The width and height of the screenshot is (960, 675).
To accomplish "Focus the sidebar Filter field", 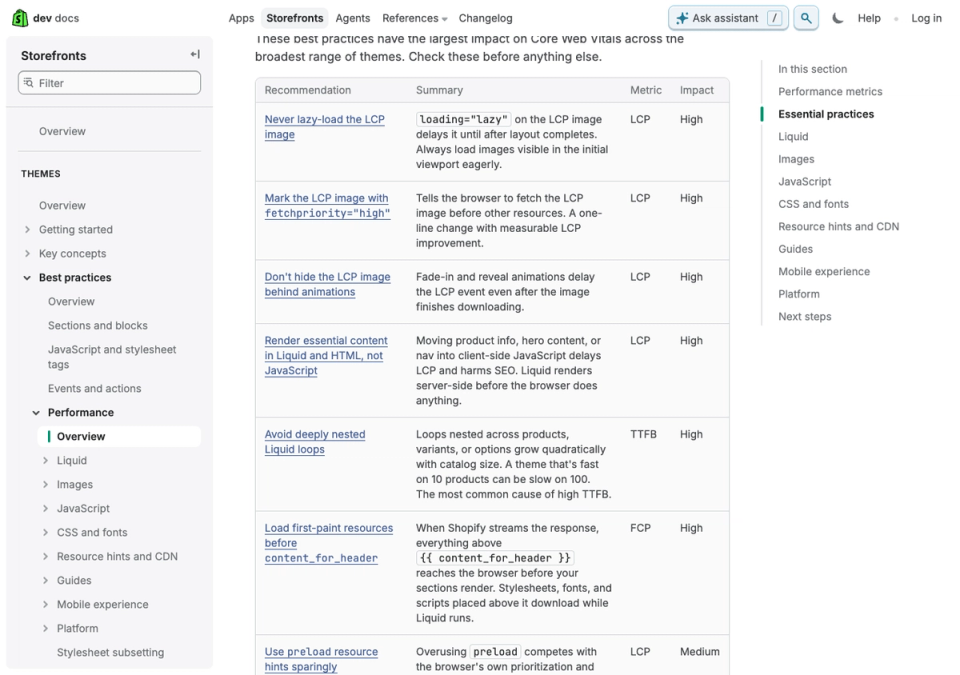I will click(110, 83).
